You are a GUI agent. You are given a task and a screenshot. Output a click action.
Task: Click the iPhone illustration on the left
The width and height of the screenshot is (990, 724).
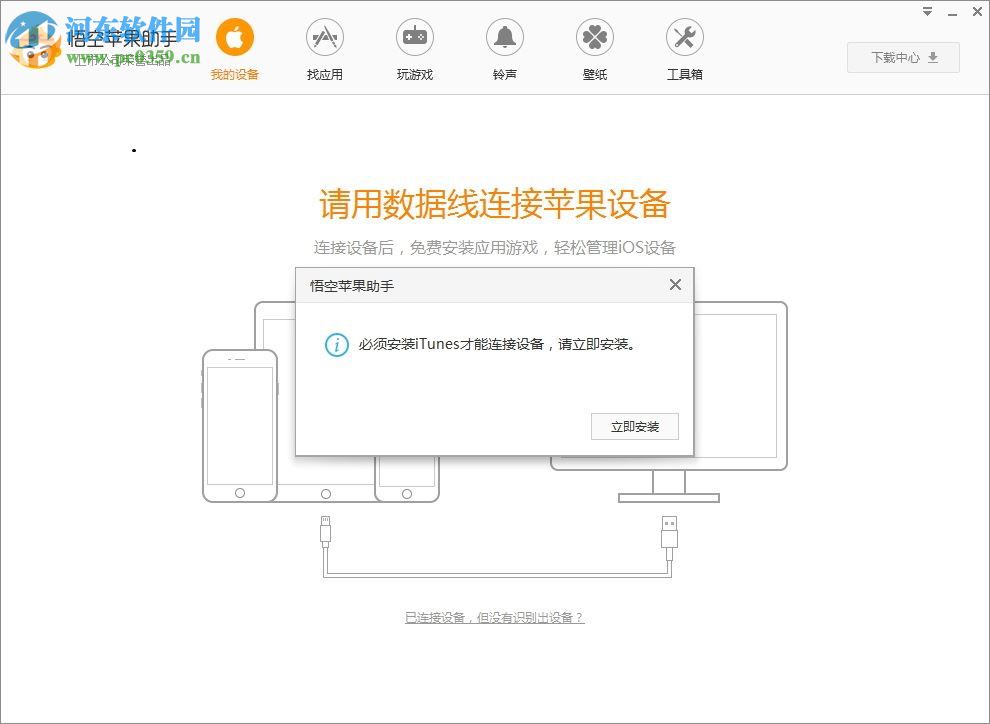coord(240,426)
